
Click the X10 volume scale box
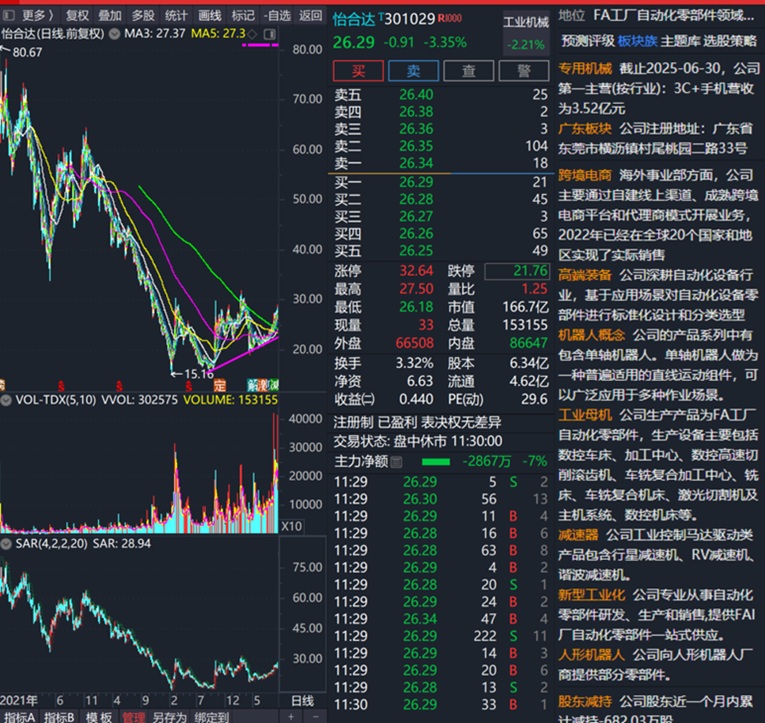(x=292, y=526)
